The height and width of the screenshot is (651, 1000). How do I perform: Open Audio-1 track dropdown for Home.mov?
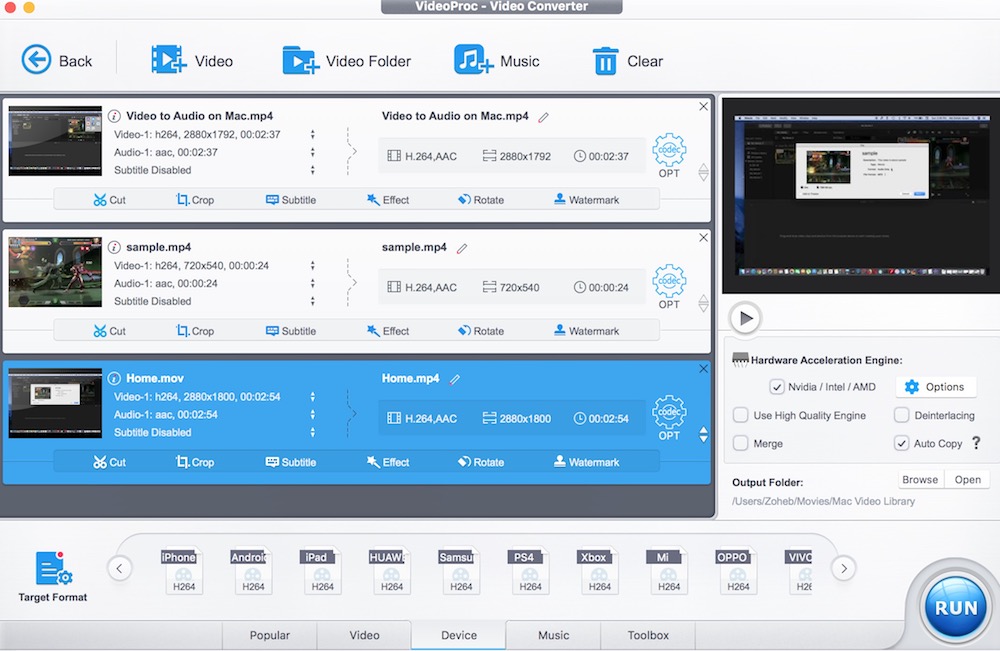313,415
